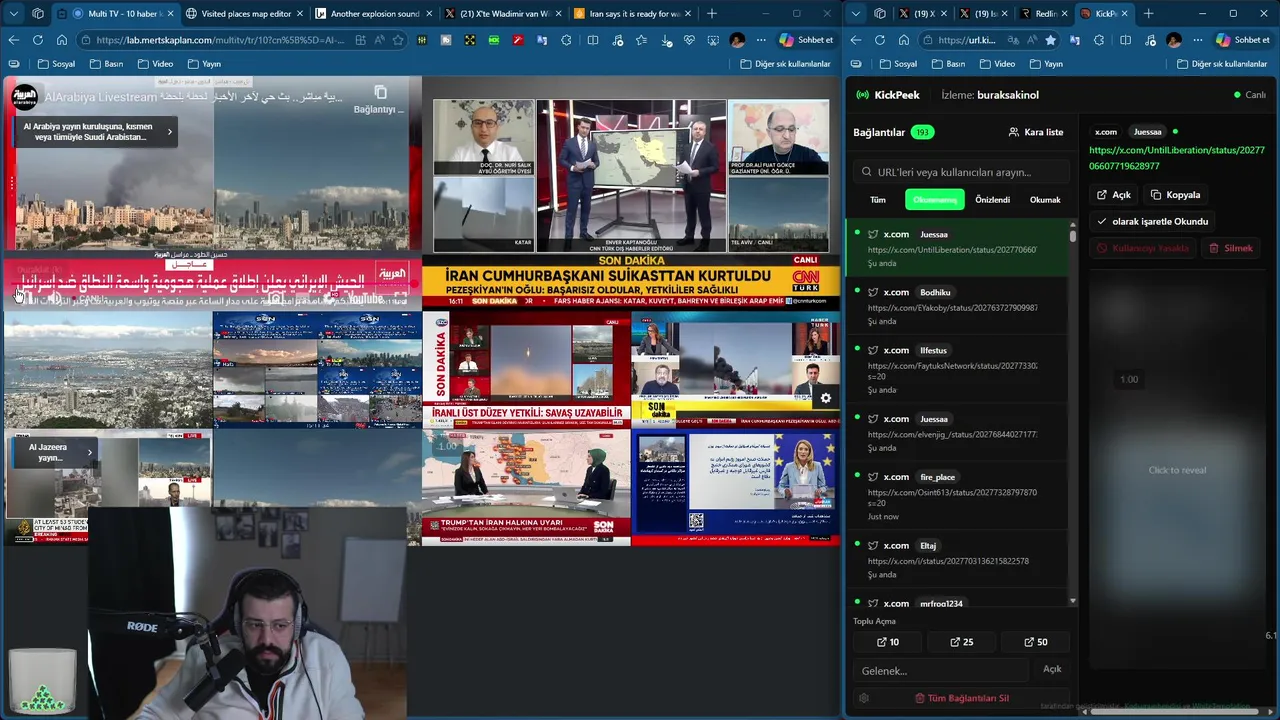The height and width of the screenshot is (720, 1280).
Task: Favorite the mertskaplan page with star icon
Action: point(398,40)
